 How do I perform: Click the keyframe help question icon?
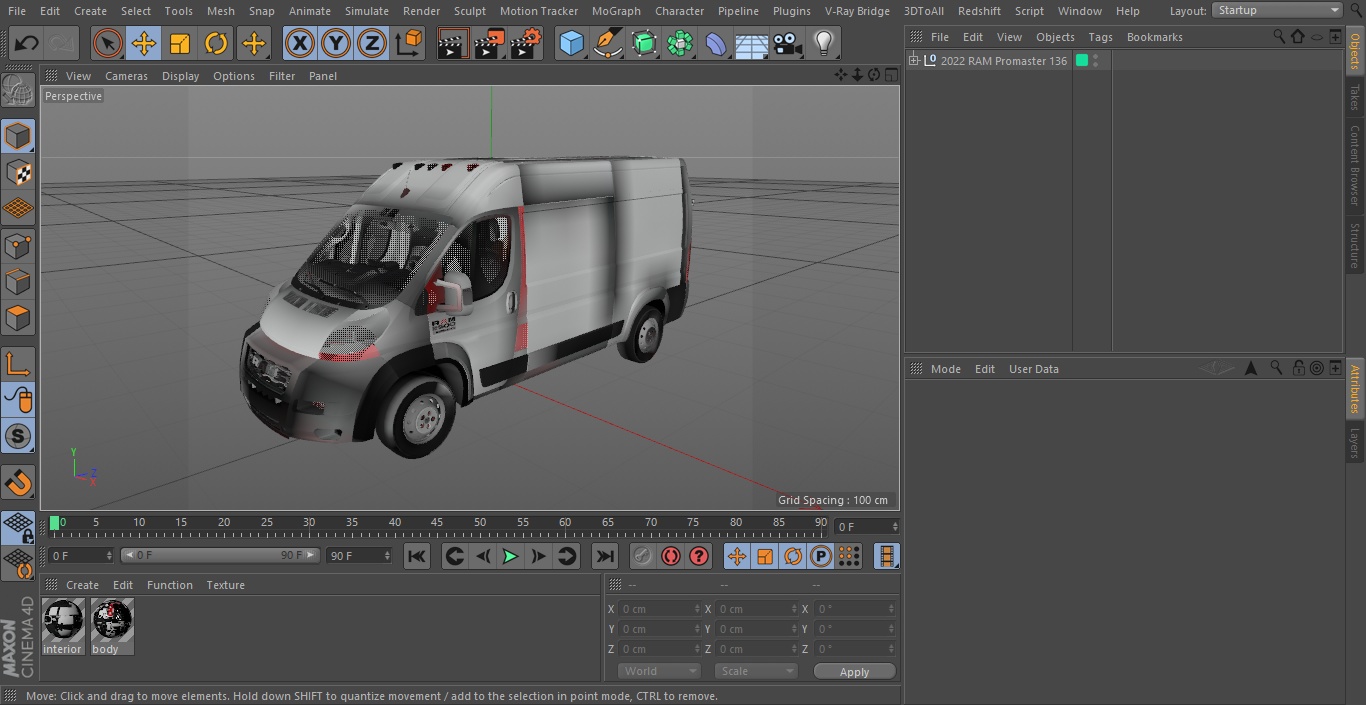(x=699, y=556)
